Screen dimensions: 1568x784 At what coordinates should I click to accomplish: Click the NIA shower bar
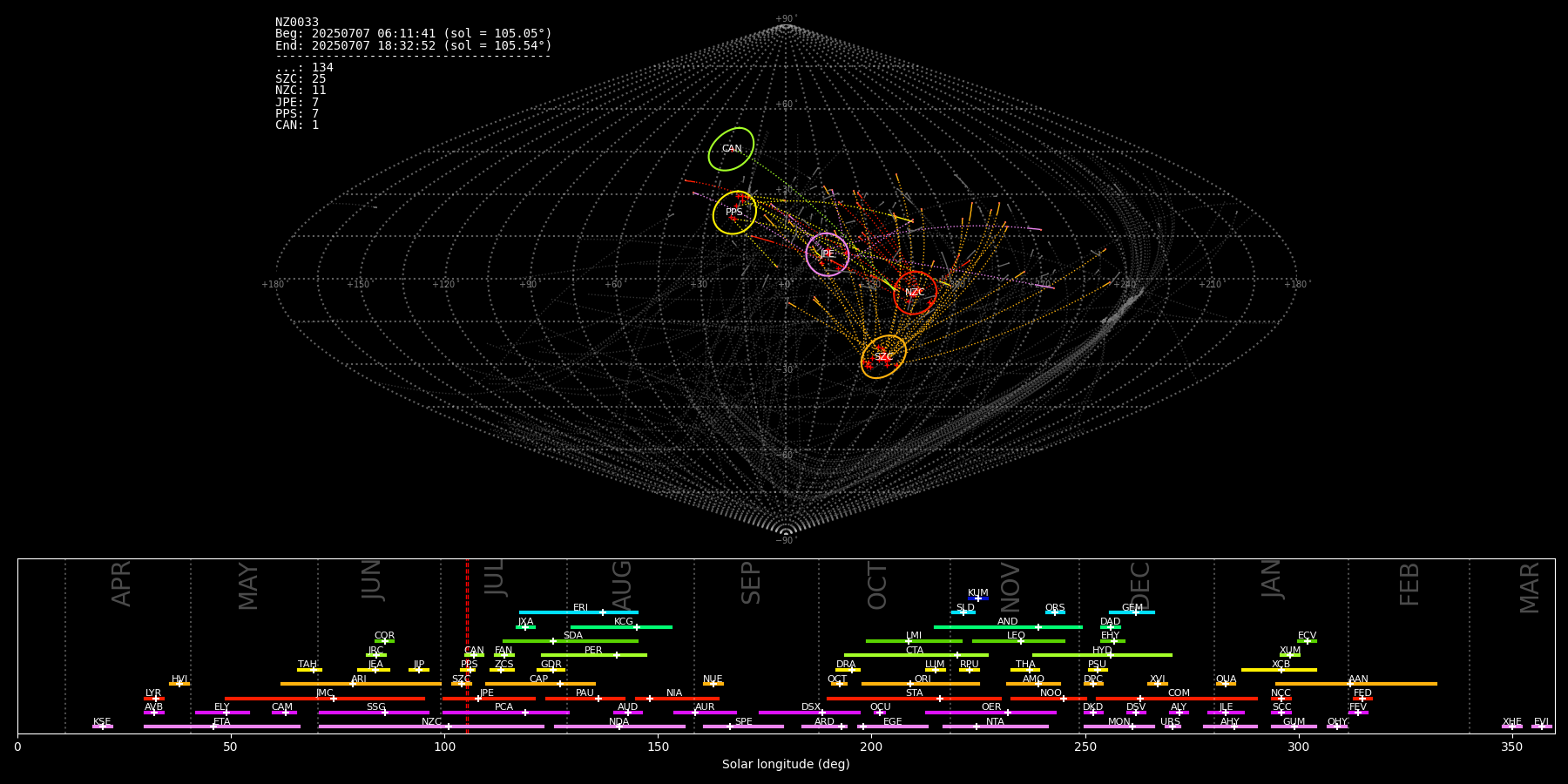coord(677,698)
